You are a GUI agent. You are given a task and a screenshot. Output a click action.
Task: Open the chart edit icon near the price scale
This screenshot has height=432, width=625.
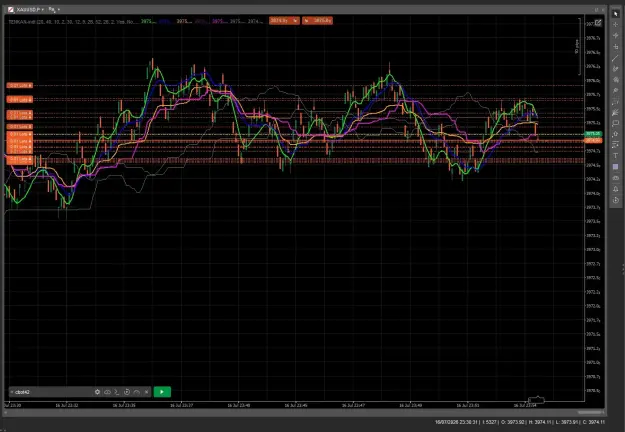(x=598, y=23)
